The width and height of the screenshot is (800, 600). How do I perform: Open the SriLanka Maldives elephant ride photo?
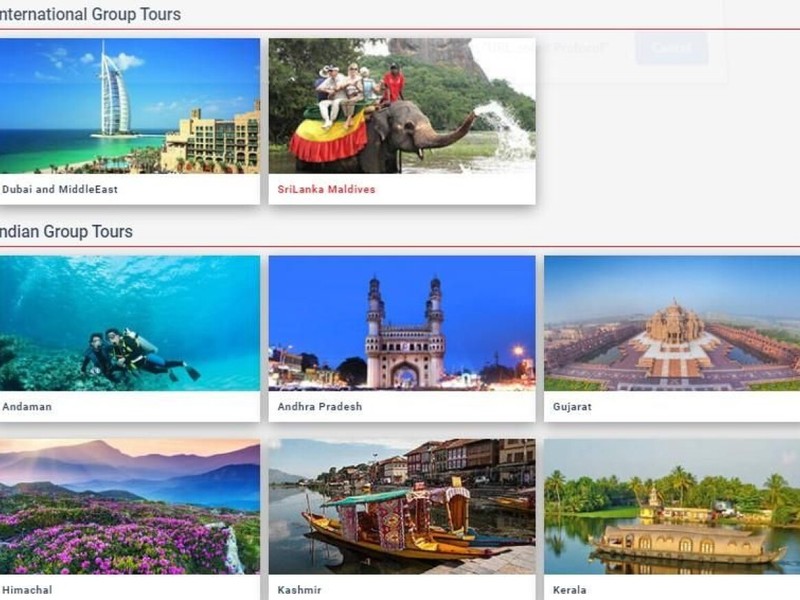coord(402,106)
